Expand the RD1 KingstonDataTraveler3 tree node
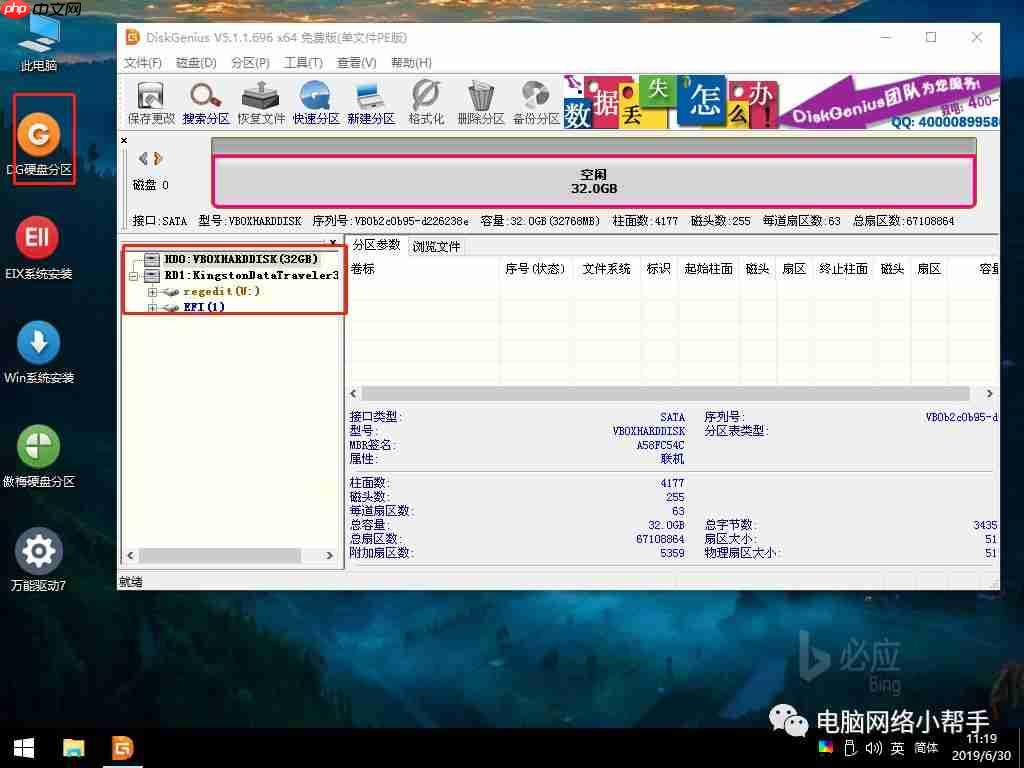The height and width of the screenshot is (768, 1024). (x=131, y=274)
